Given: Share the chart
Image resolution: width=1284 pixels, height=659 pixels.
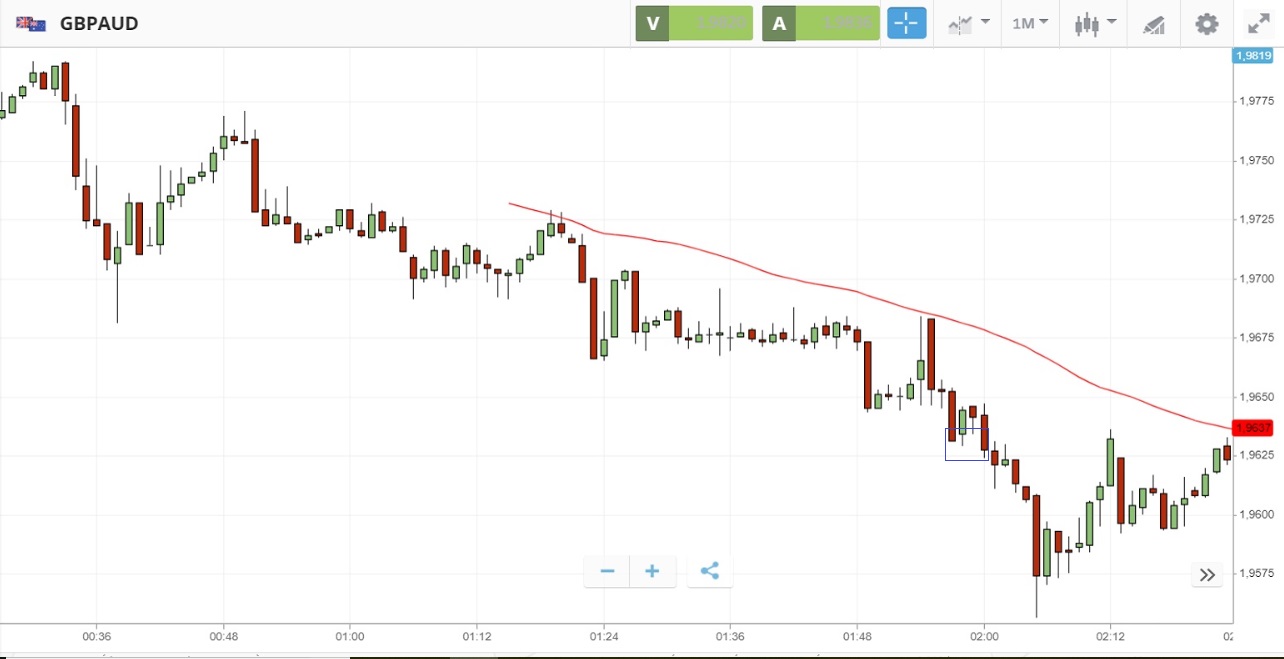Looking at the screenshot, I should point(709,571).
